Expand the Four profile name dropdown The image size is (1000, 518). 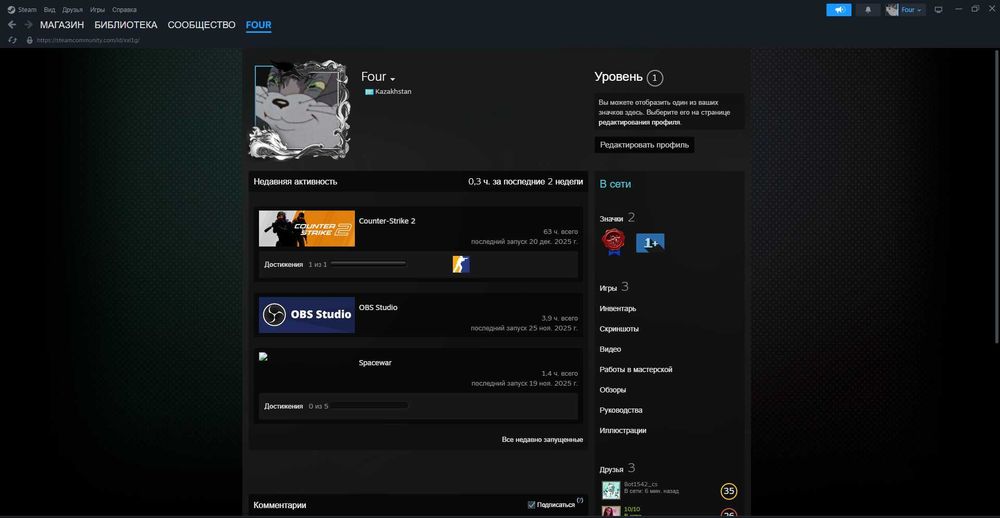point(393,78)
